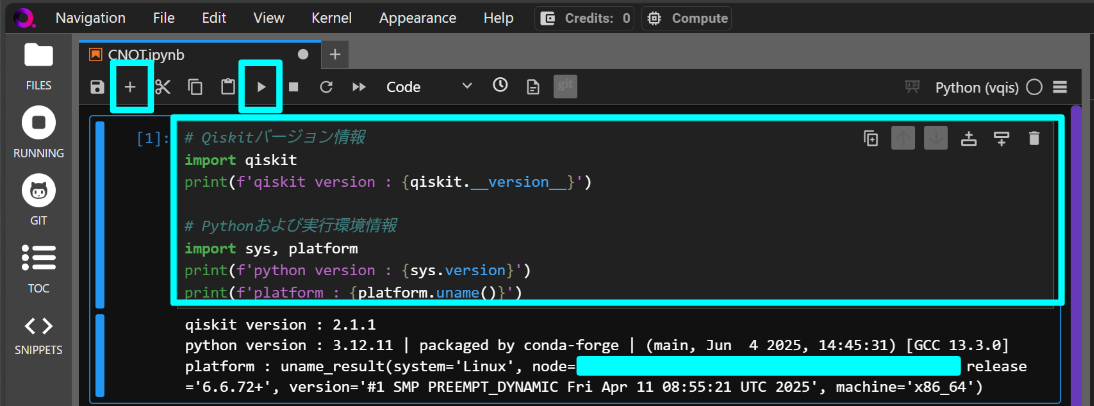Move the cell down with arrow button
The height and width of the screenshot is (406, 1094).
point(936,139)
